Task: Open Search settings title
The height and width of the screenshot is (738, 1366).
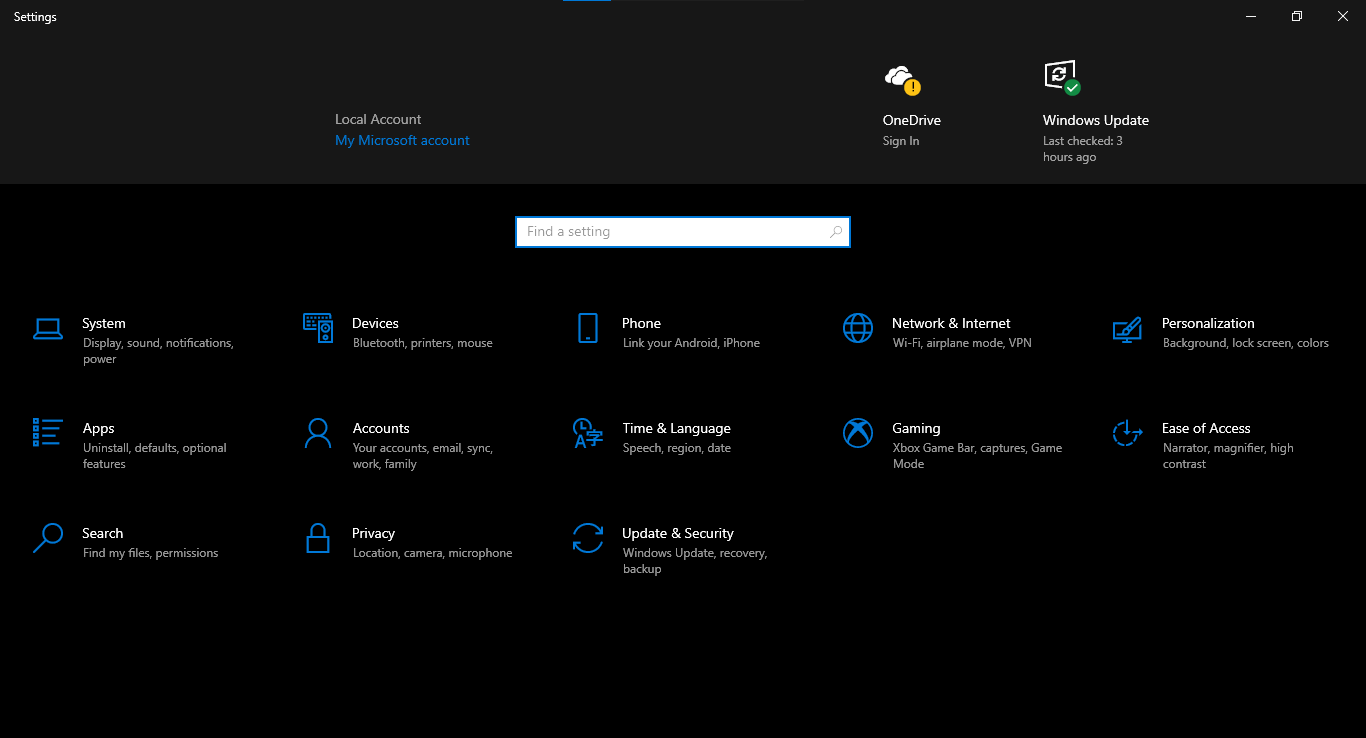Action: click(103, 533)
